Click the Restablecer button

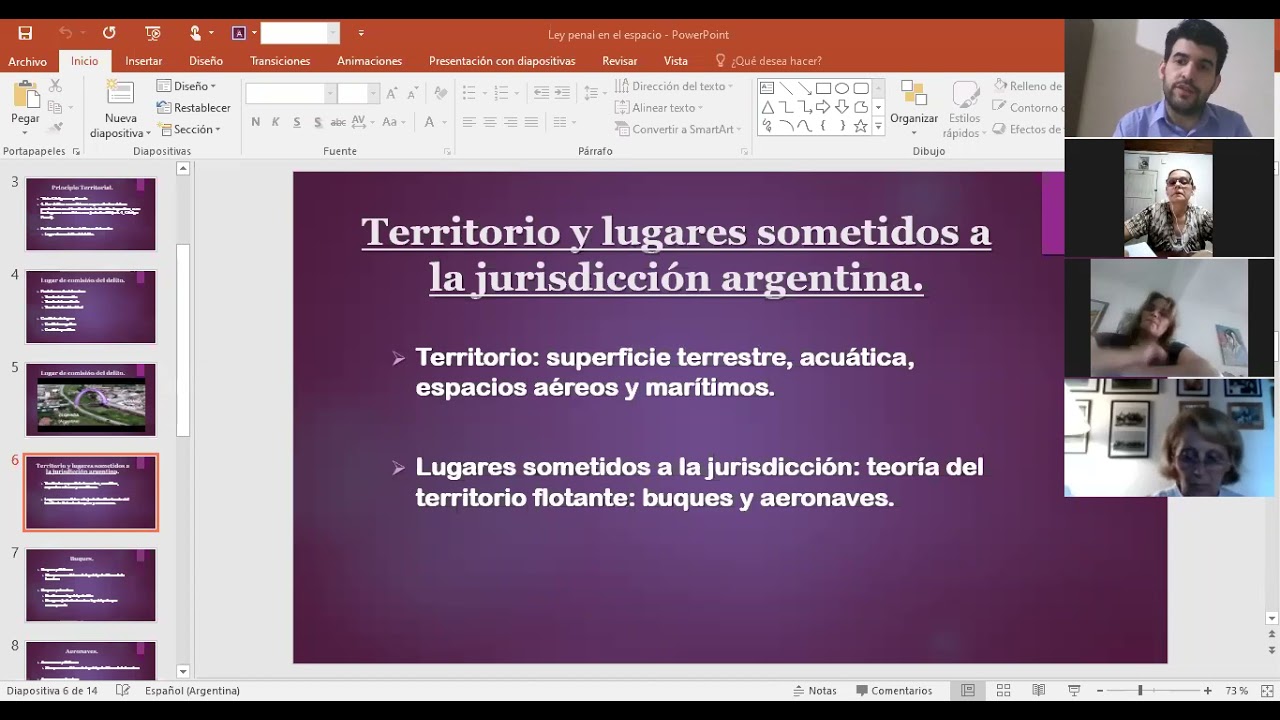coord(193,107)
